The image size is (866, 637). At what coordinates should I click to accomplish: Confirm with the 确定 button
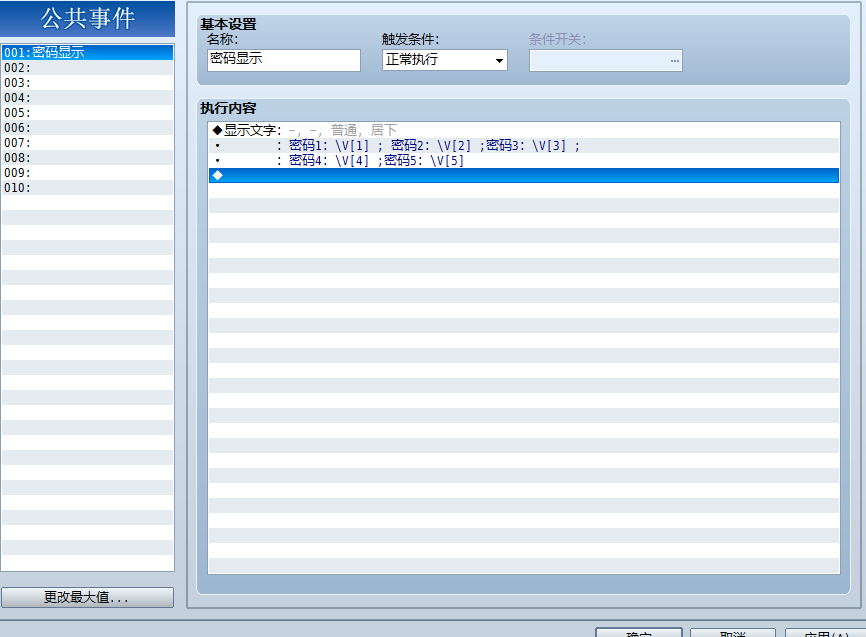click(638, 633)
